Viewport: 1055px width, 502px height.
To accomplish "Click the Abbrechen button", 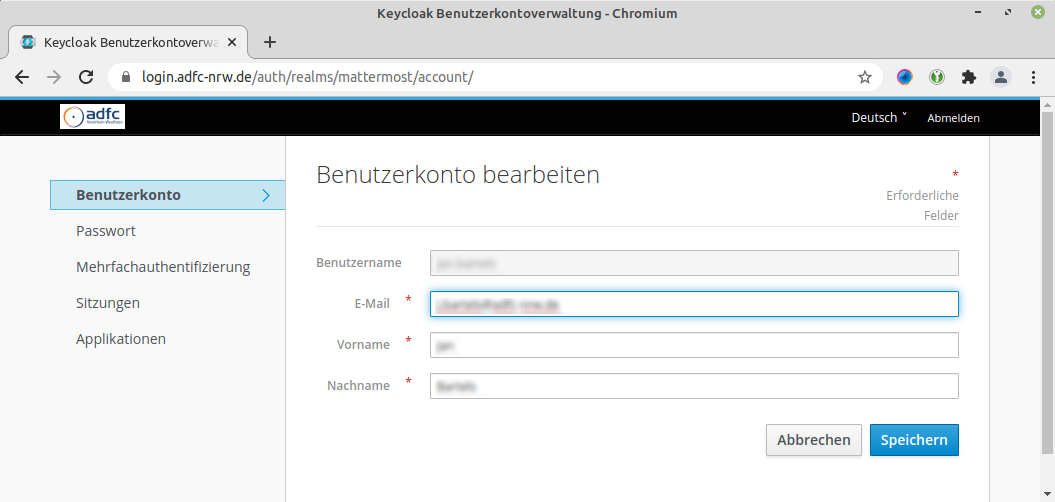I will click(813, 440).
